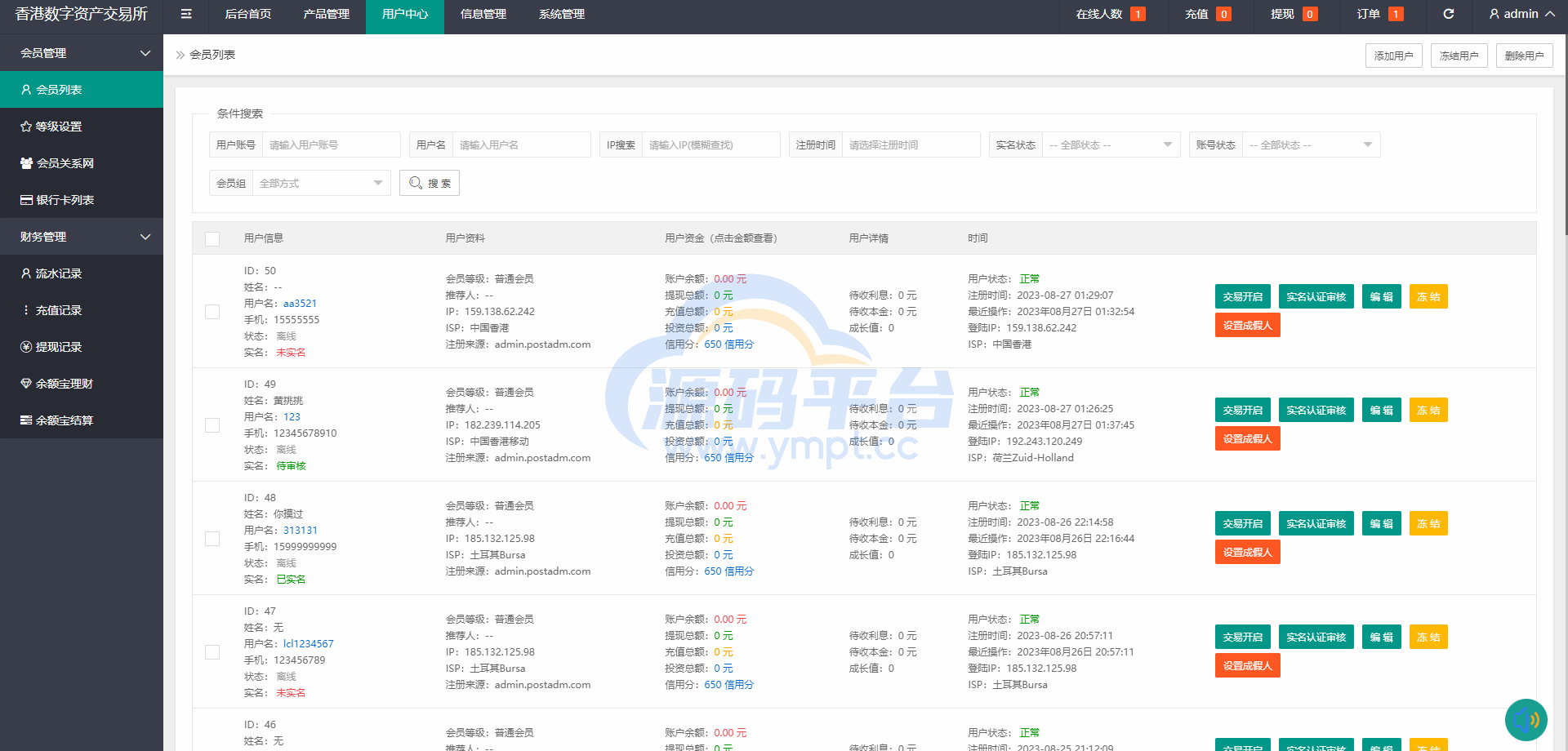Open 等级设置 in sidebar
The image size is (1568, 751).
pyautogui.click(x=82, y=127)
